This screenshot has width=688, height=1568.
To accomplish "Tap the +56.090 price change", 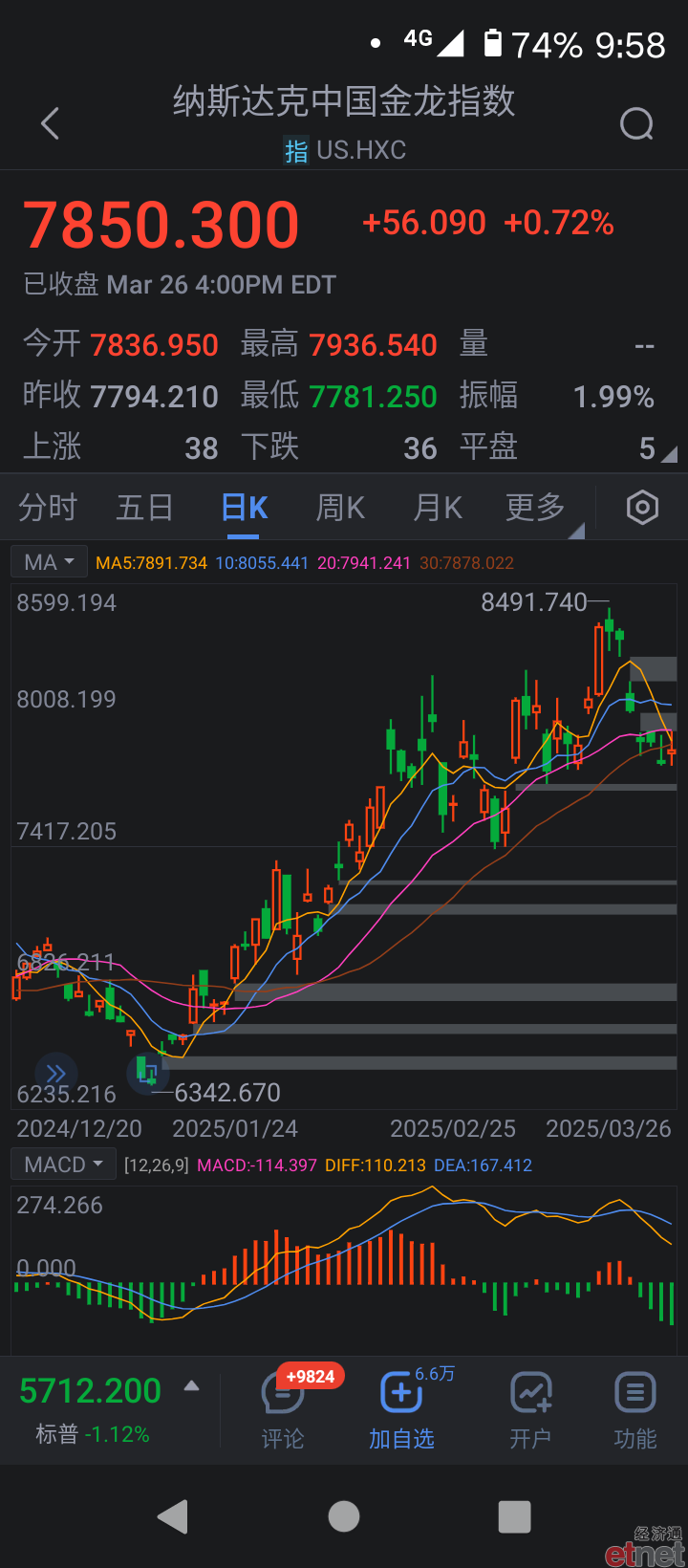I will pyautogui.click(x=424, y=223).
